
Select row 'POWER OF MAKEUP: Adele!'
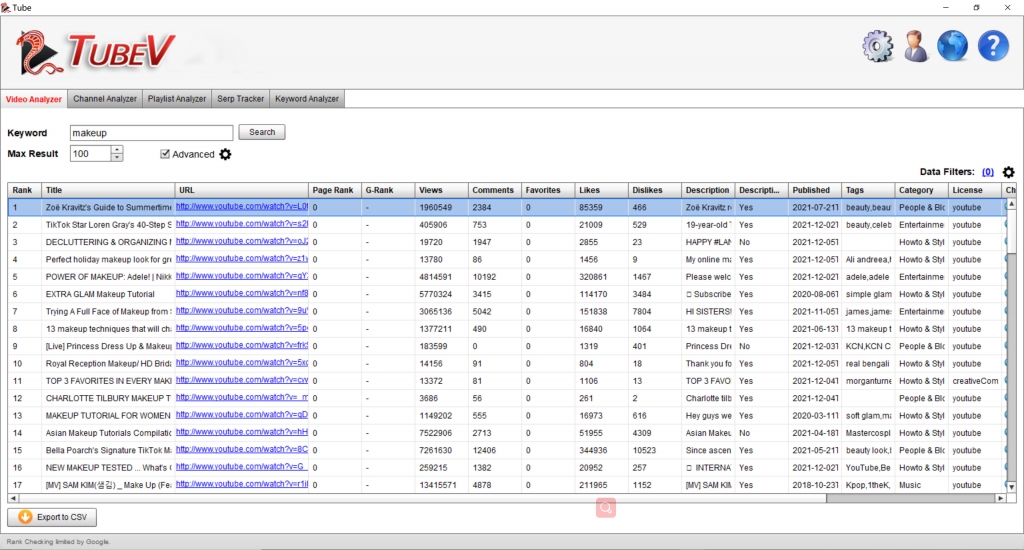coord(506,277)
